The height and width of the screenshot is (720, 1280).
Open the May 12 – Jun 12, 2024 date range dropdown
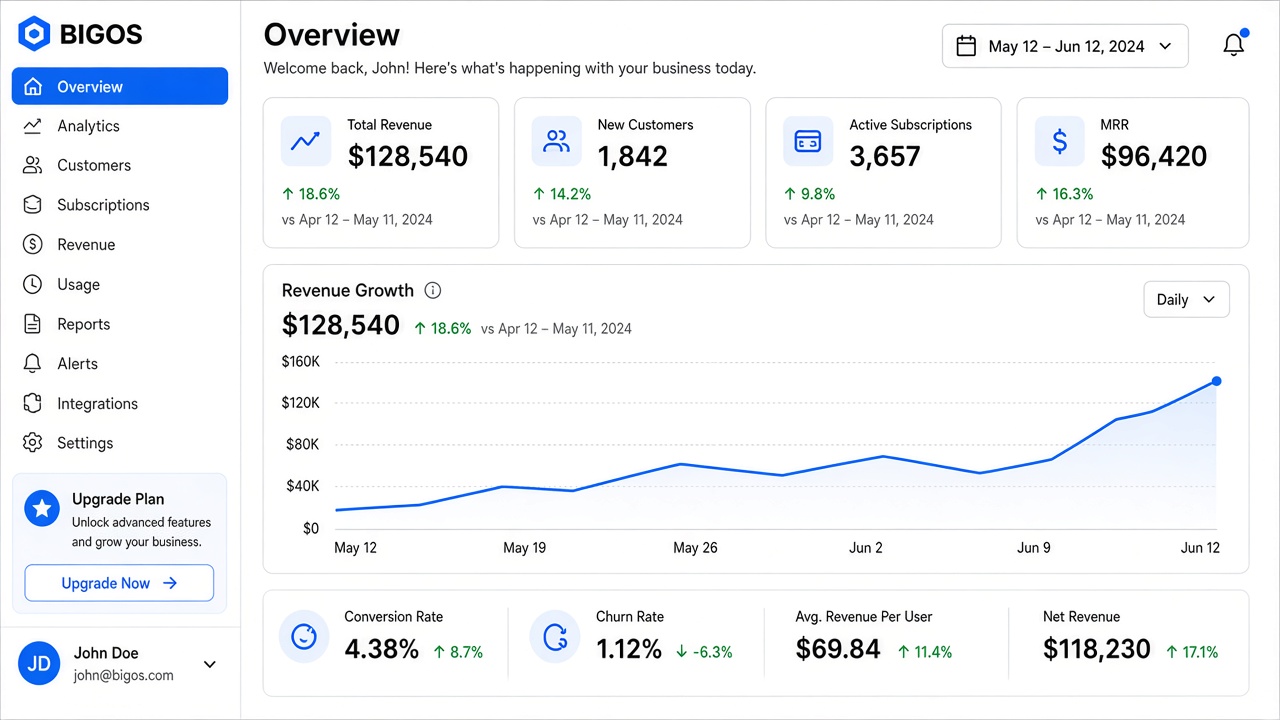pyautogui.click(x=1065, y=46)
